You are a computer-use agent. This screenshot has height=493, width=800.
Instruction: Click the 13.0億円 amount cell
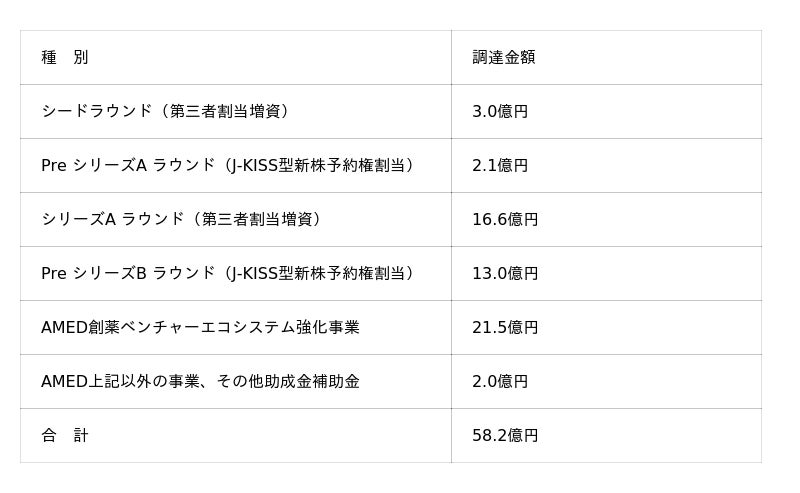click(x=505, y=274)
